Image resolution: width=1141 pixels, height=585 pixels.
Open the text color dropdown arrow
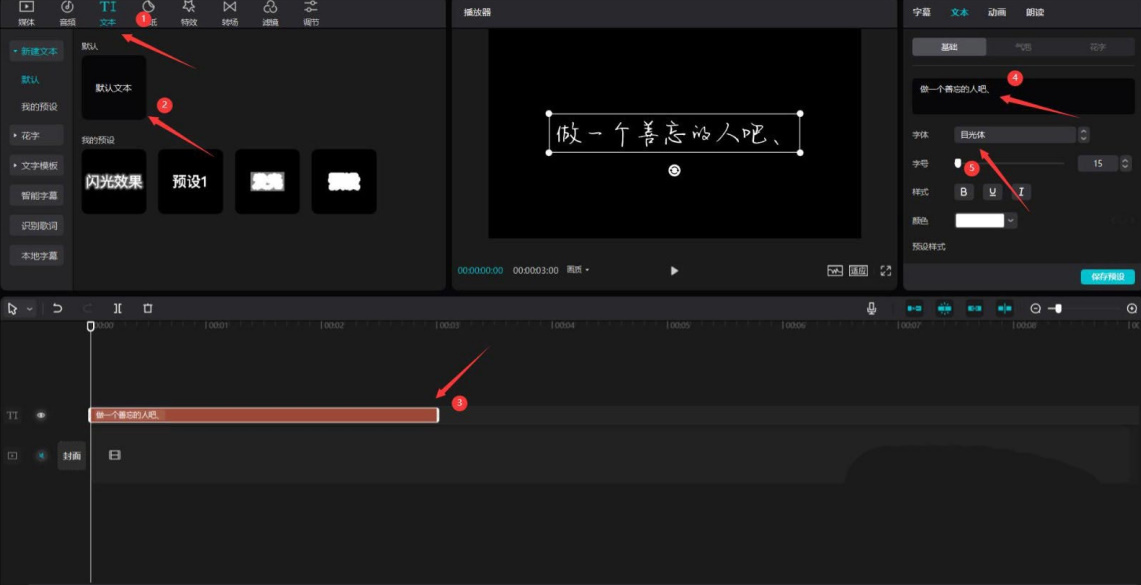pos(1011,220)
